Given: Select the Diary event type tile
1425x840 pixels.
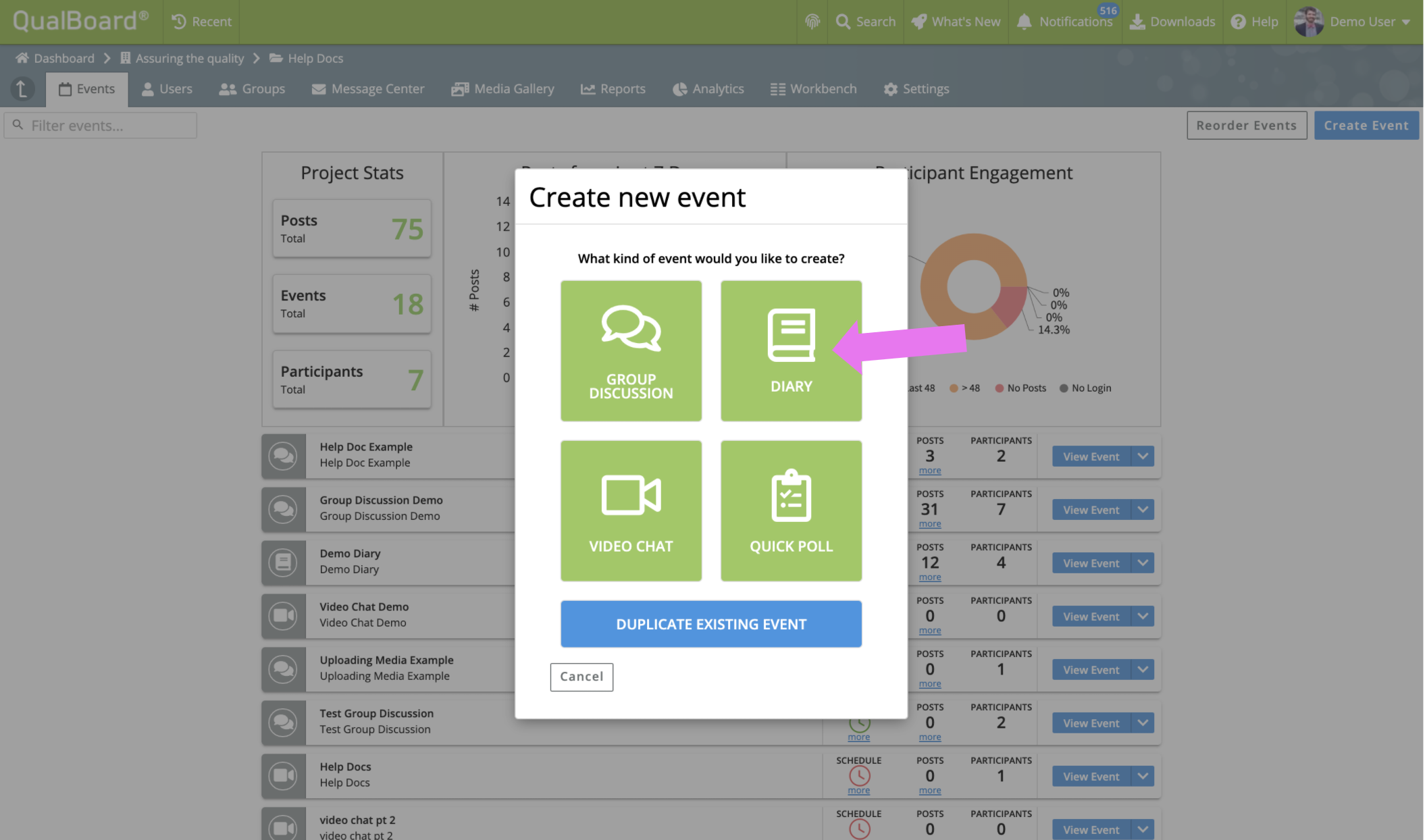Looking at the screenshot, I should tap(791, 351).
